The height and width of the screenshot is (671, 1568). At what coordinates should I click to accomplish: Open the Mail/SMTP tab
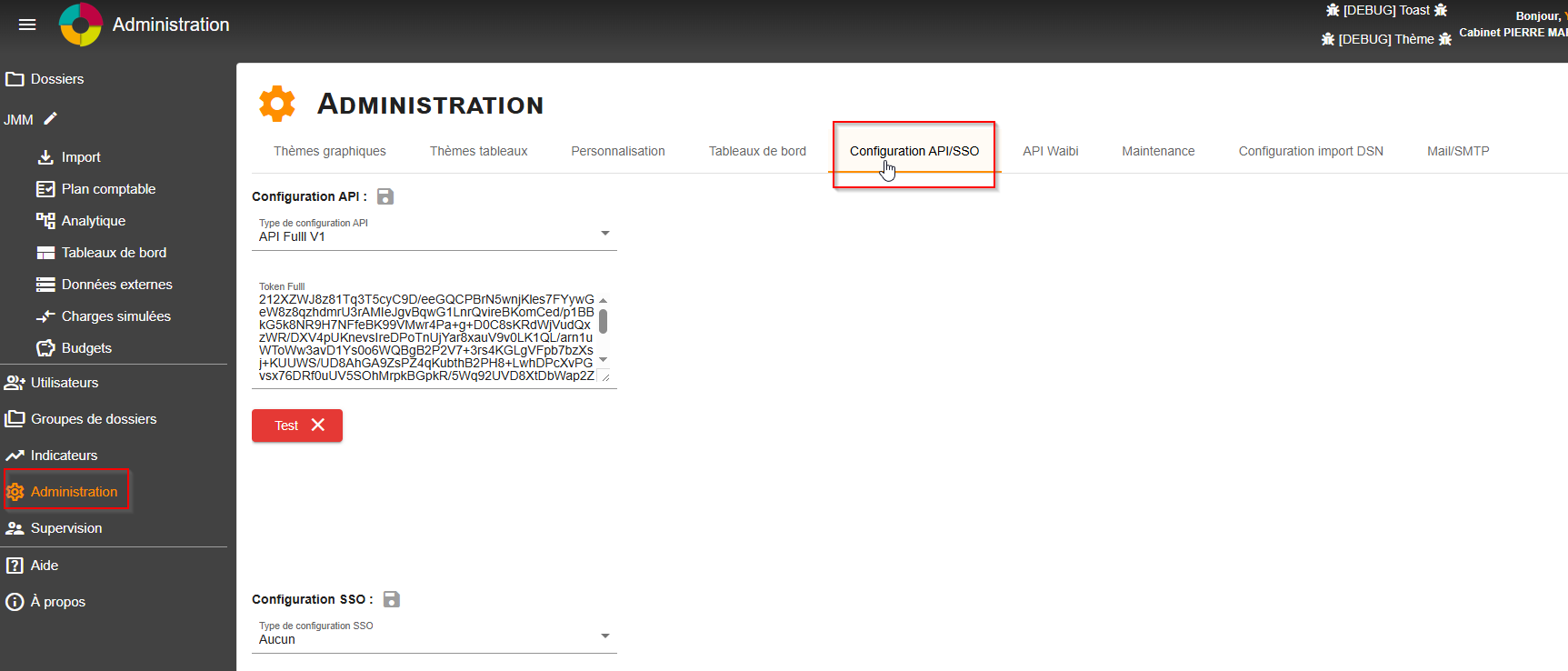coord(1458,151)
